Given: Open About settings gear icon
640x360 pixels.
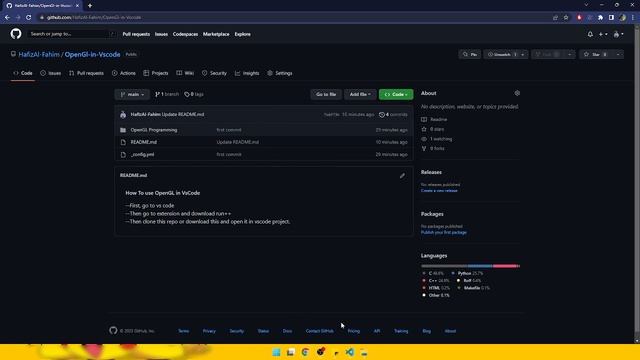Looking at the screenshot, I should pos(517,93).
